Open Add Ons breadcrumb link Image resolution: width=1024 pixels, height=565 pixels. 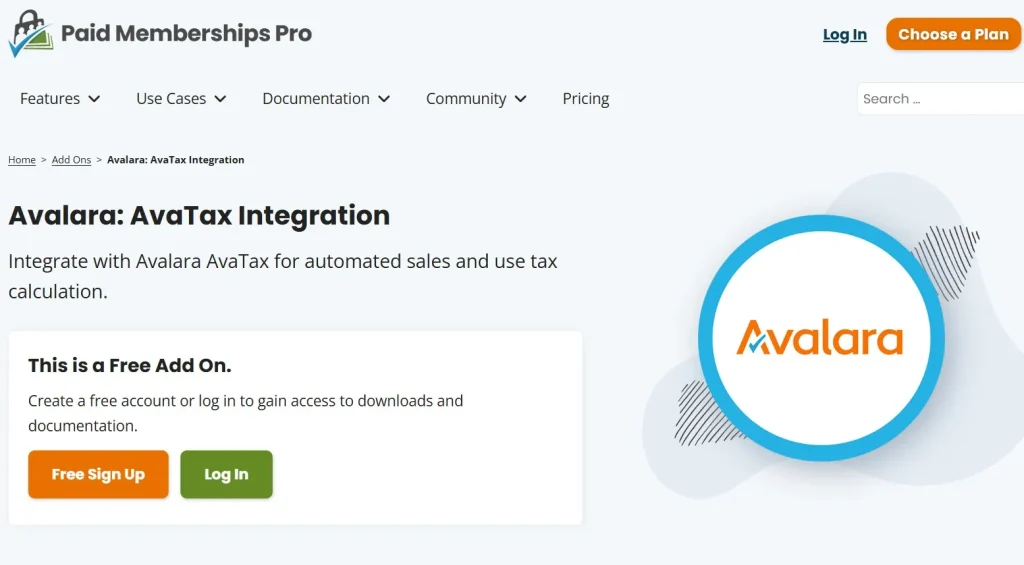tap(71, 160)
